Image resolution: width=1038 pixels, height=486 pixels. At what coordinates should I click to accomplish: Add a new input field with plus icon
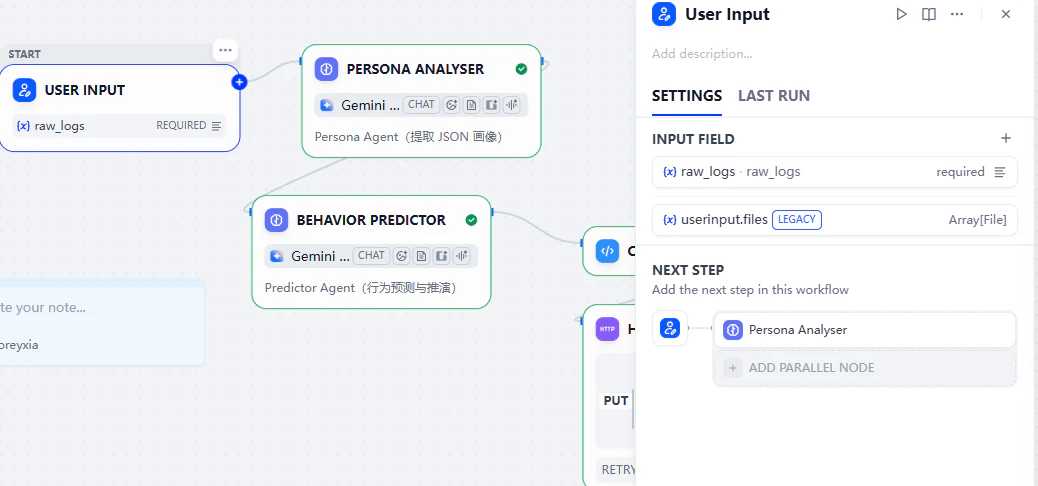1006,138
